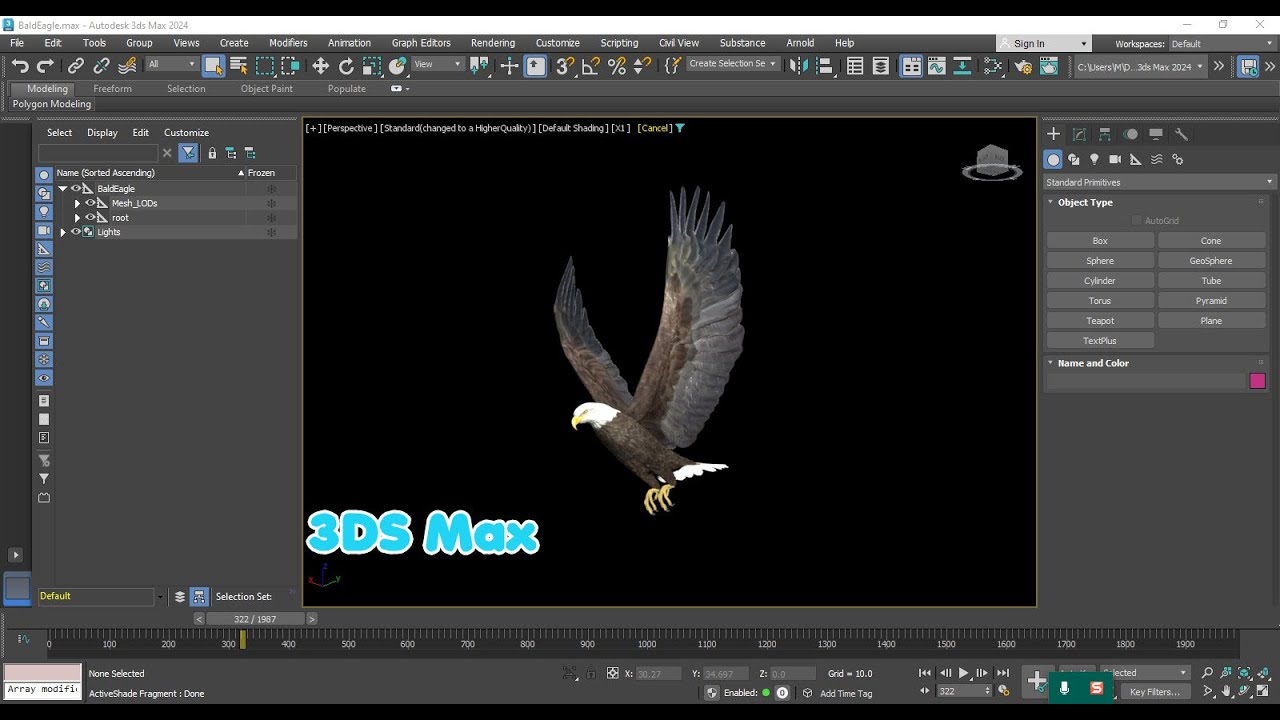Screen dimensions: 1280x720
Task: Click the Redo arrow icon
Action: (x=45, y=66)
